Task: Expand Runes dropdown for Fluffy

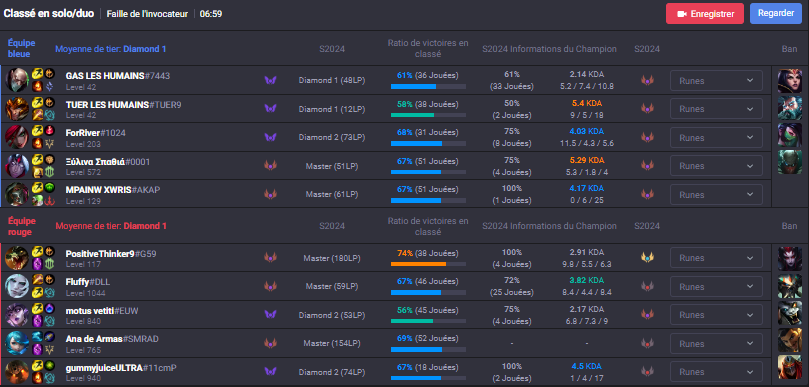Action: tap(716, 286)
